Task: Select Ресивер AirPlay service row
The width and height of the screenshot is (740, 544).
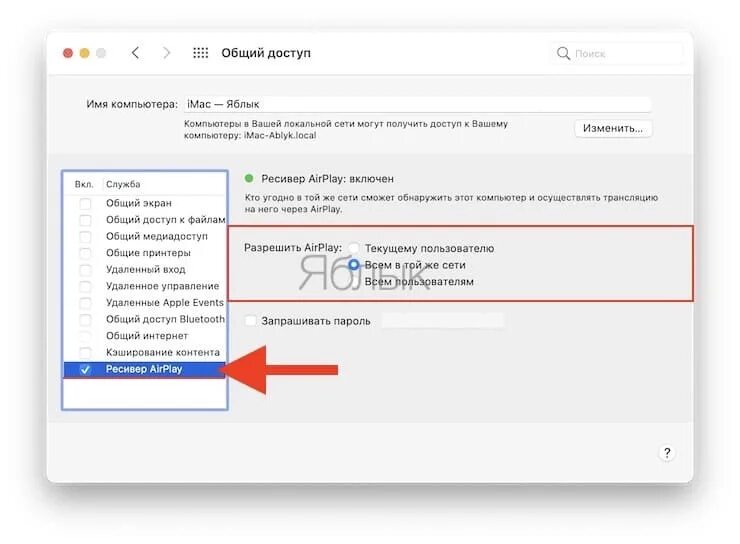Action: [x=145, y=369]
